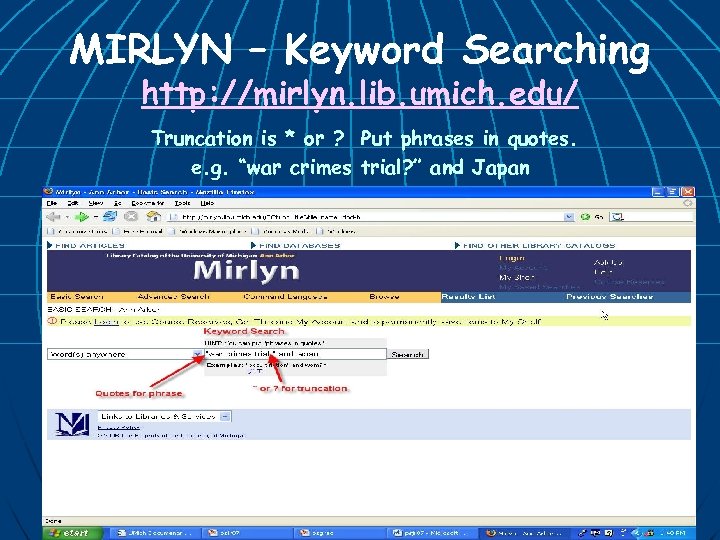
Task: Open the Bookmarks menu
Action: (x=147, y=203)
